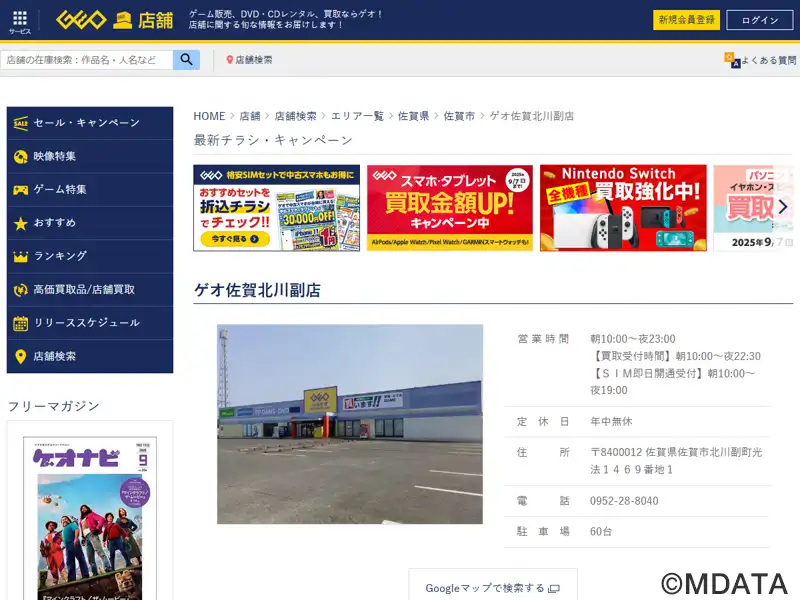Click the 新規会員登録 button
The image size is (800, 600).
pyautogui.click(x=686, y=20)
